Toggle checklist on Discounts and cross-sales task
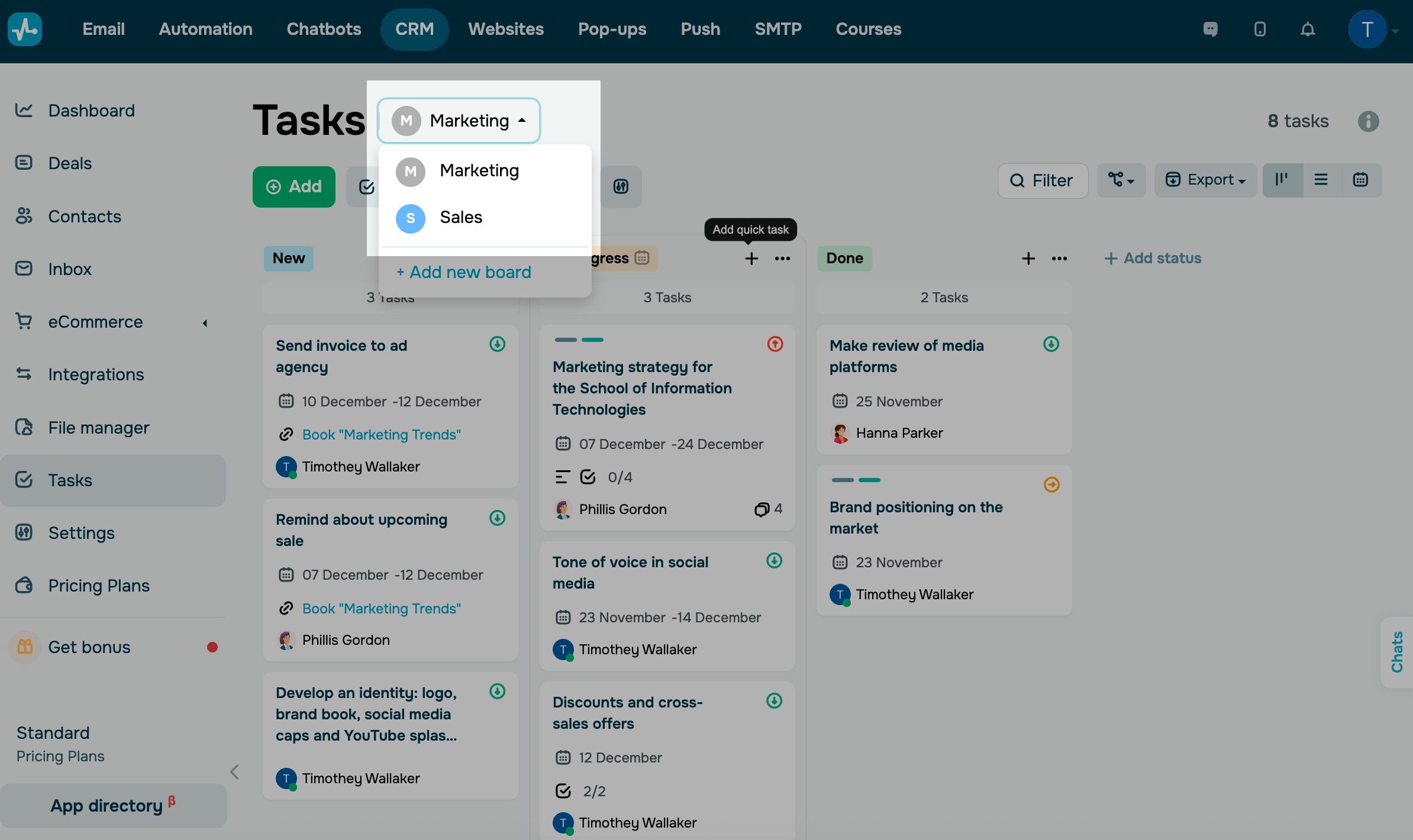Image resolution: width=1413 pixels, height=840 pixels. pos(563,791)
